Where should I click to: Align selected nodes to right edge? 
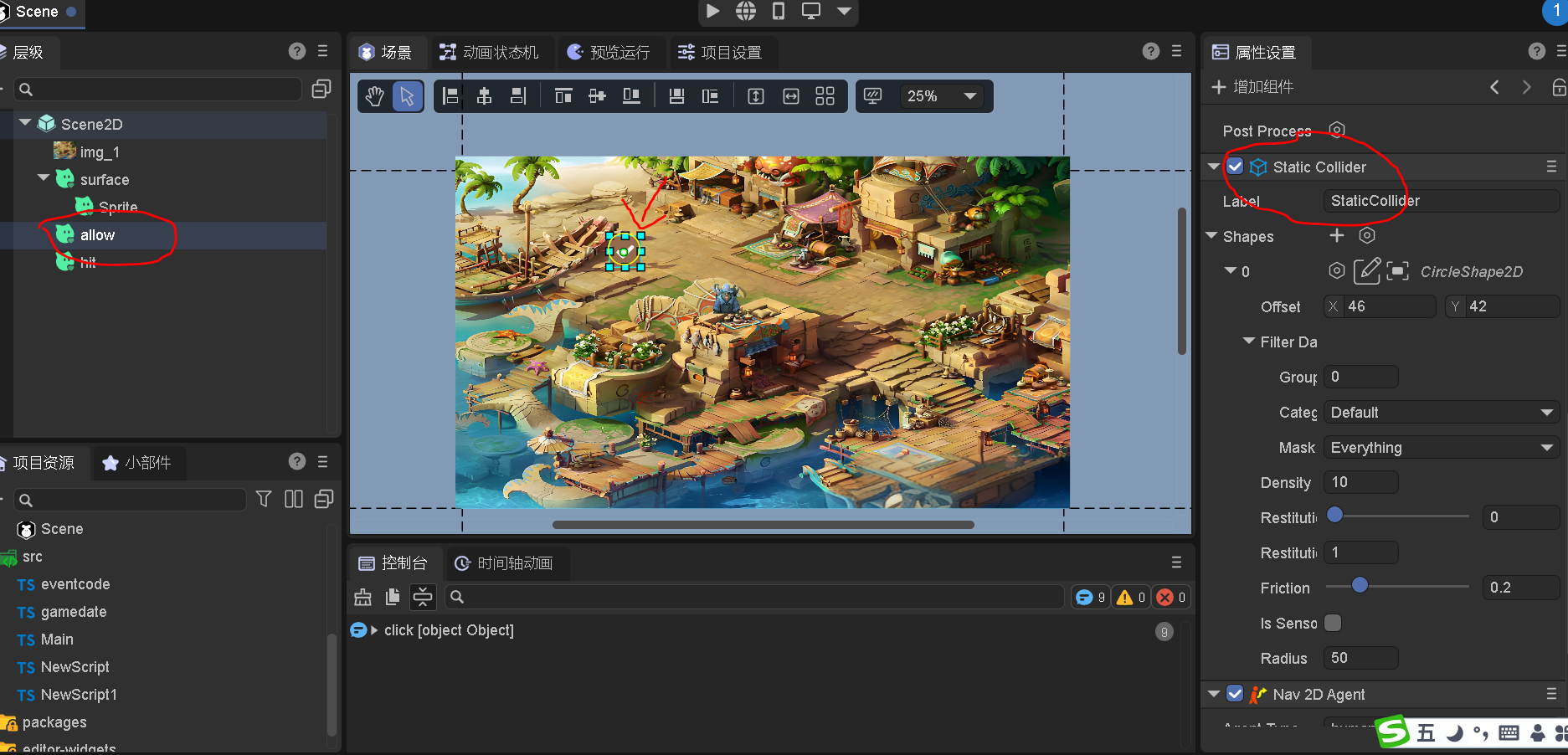click(x=518, y=96)
